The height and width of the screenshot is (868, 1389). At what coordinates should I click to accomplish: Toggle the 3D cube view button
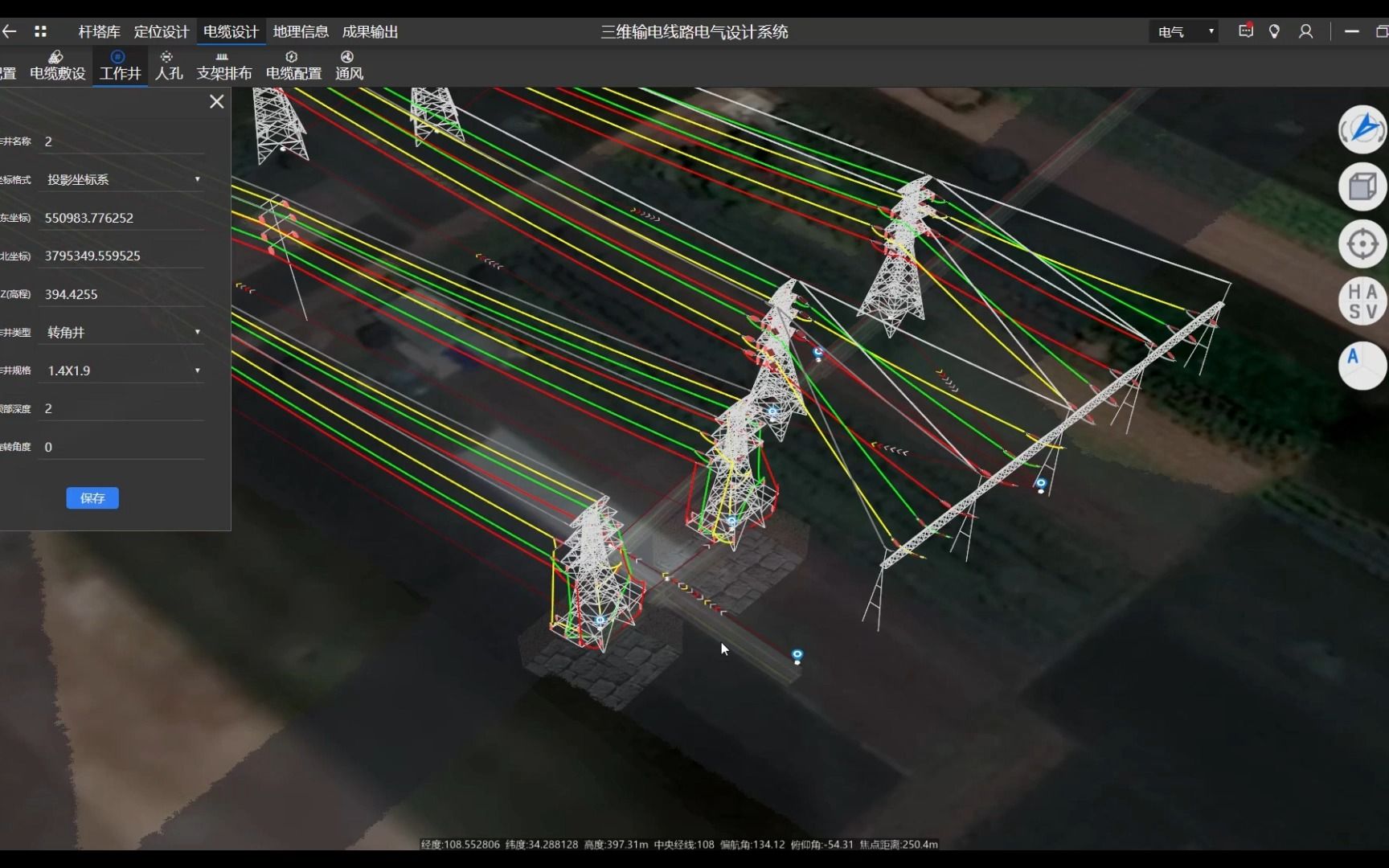[1362, 186]
